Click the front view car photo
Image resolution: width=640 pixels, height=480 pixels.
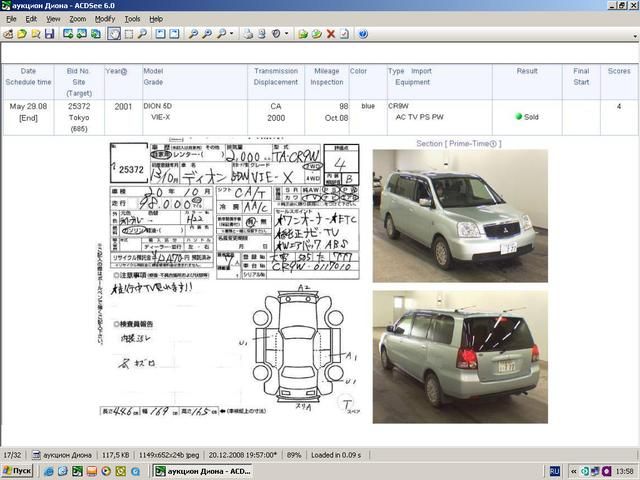[x=460, y=215]
